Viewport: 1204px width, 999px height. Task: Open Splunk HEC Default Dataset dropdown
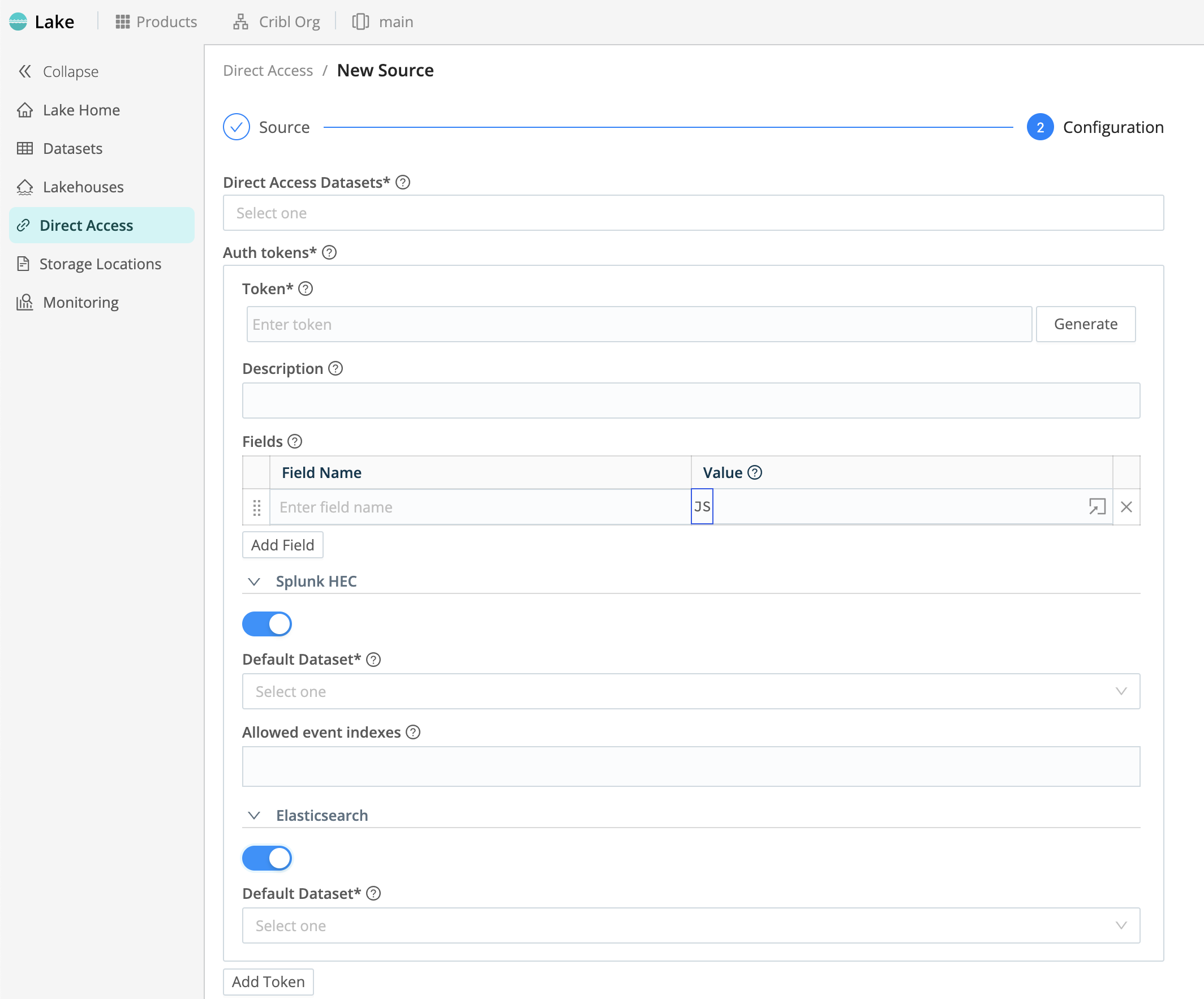click(x=691, y=691)
